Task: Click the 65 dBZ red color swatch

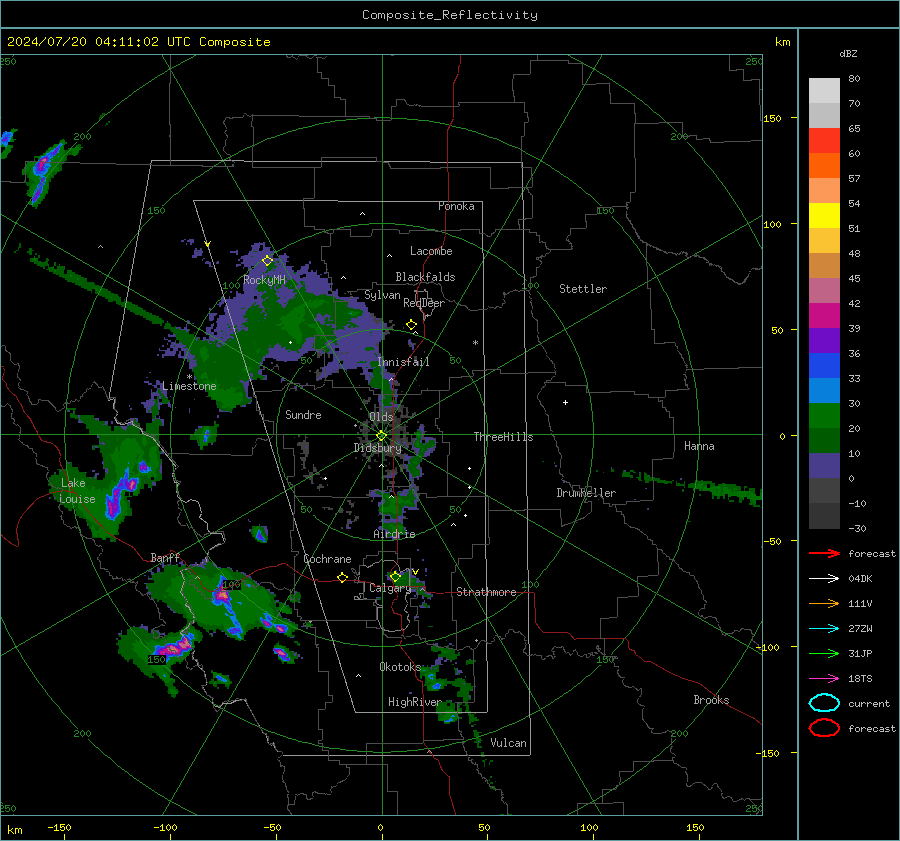Action: click(x=824, y=140)
